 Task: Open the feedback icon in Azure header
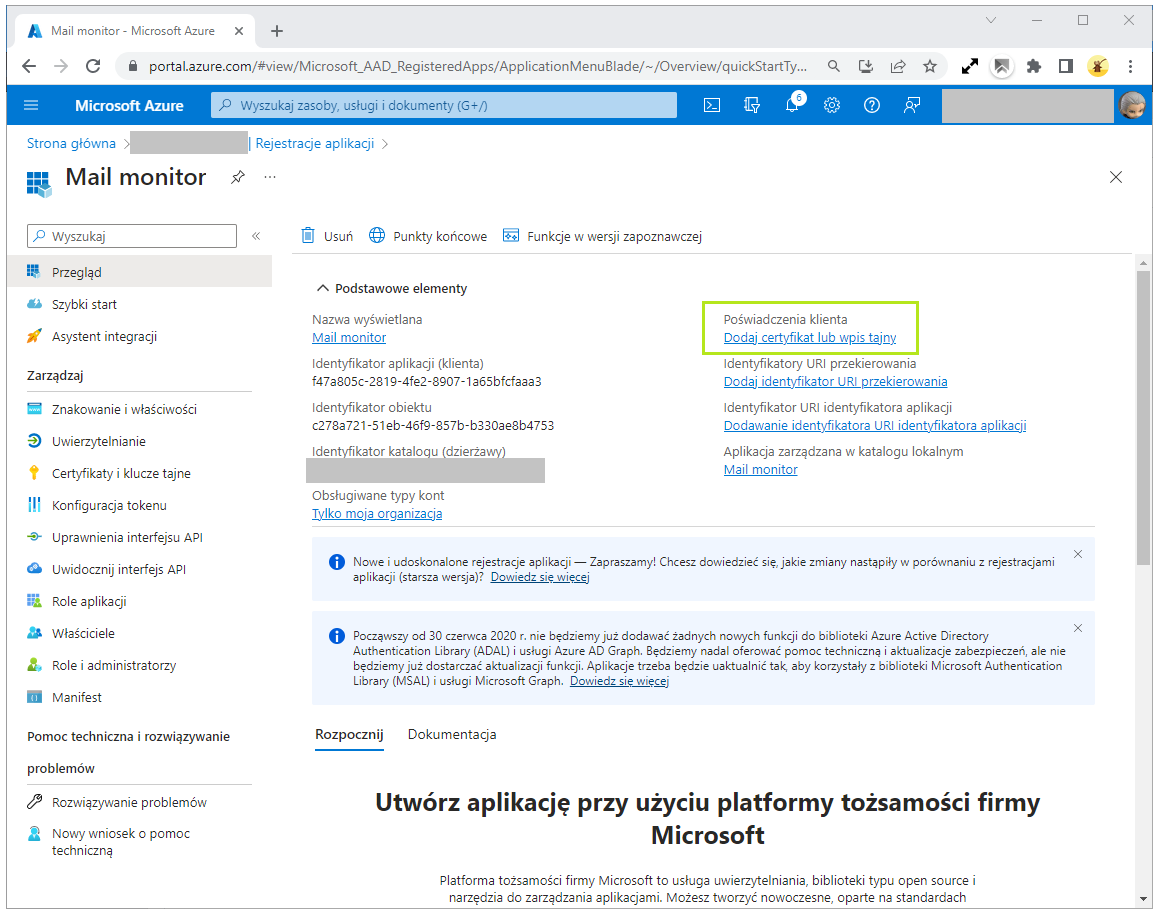click(912, 106)
